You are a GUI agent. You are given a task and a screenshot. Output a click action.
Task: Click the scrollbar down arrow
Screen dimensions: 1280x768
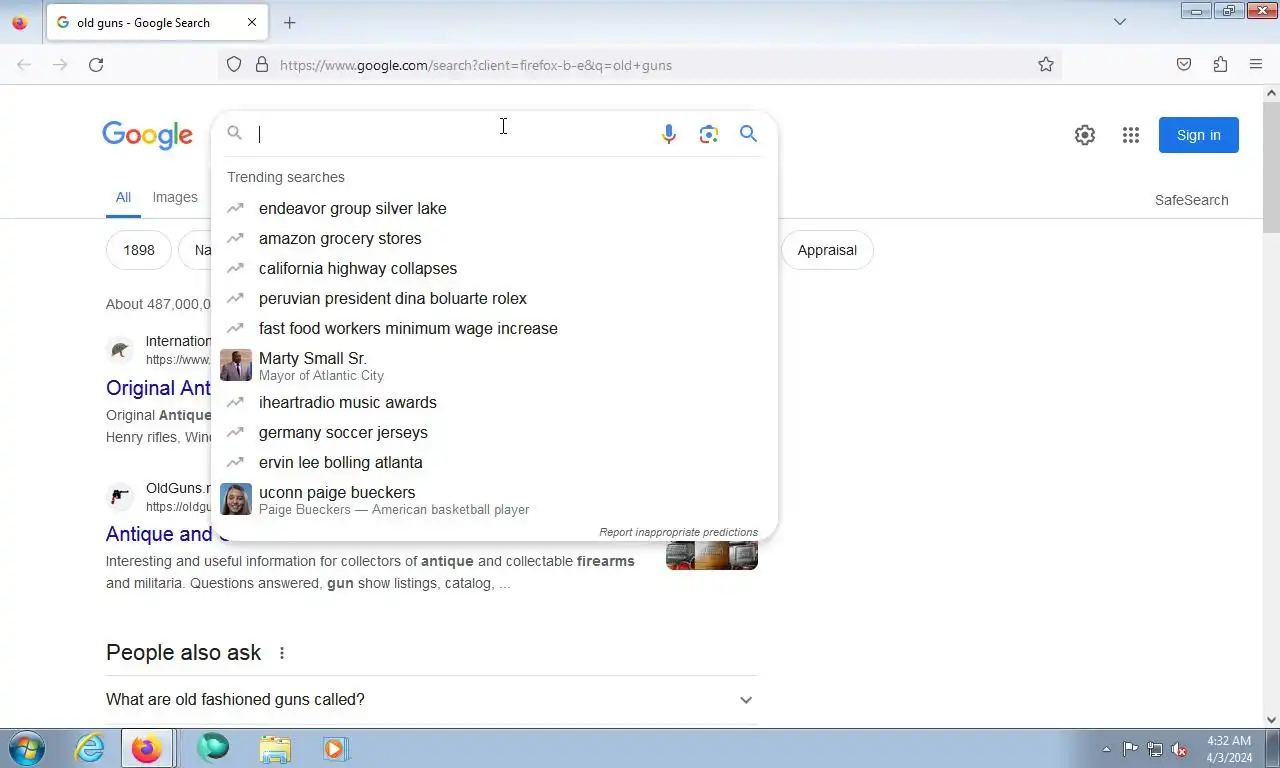tap(1271, 719)
